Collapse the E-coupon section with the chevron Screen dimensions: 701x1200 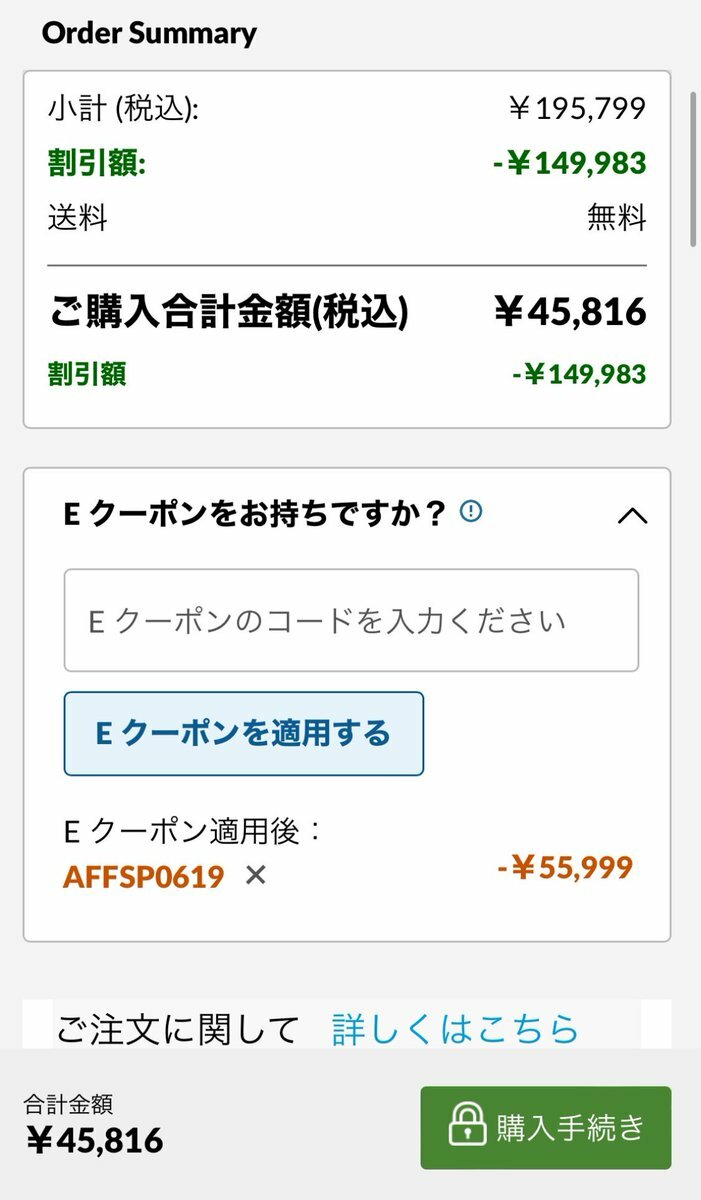click(632, 516)
